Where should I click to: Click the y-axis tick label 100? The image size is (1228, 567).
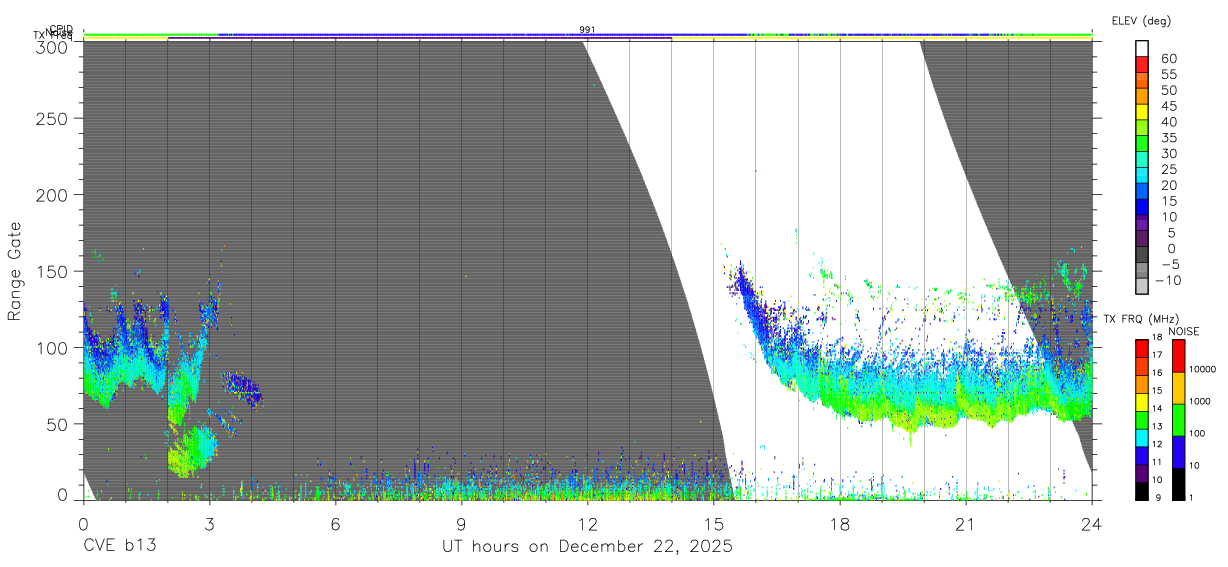pyautogui.click(x=55, y=347)
